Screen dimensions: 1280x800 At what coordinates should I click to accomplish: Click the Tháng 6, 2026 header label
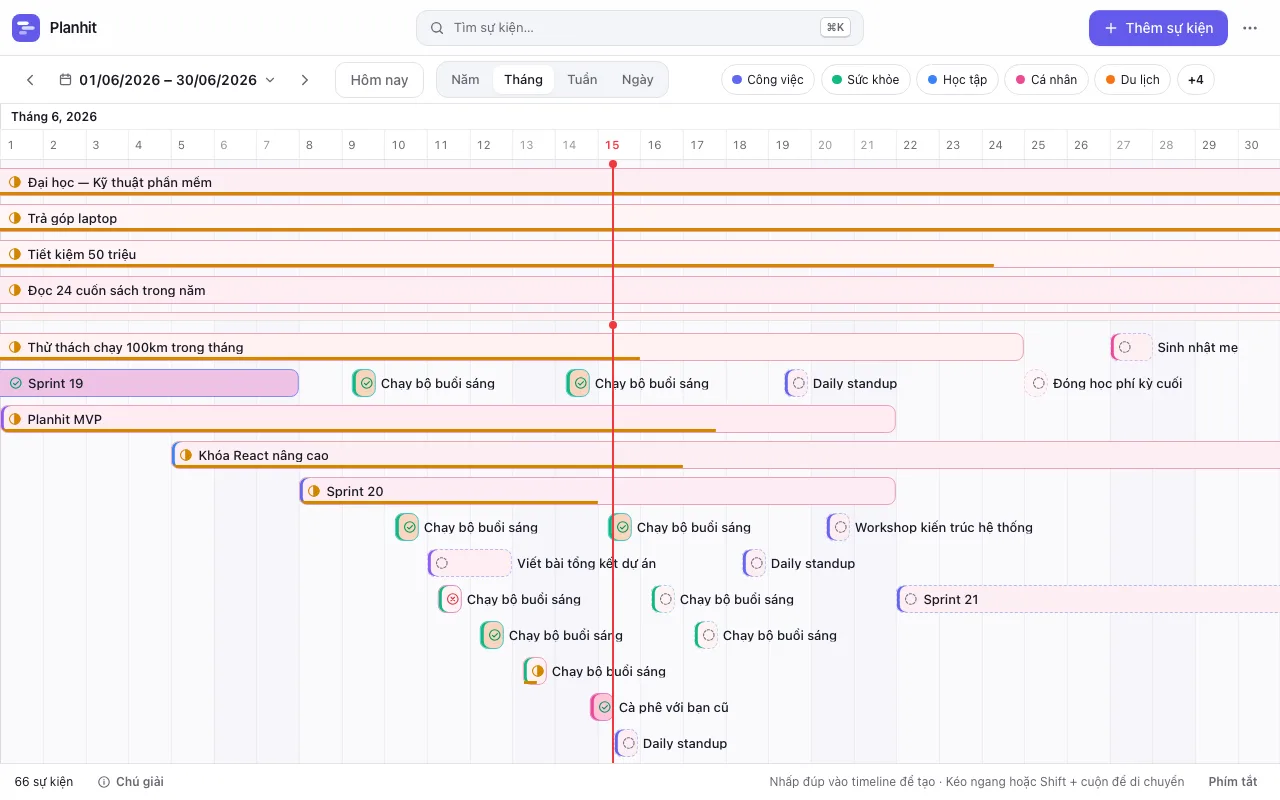pos(54,117)
